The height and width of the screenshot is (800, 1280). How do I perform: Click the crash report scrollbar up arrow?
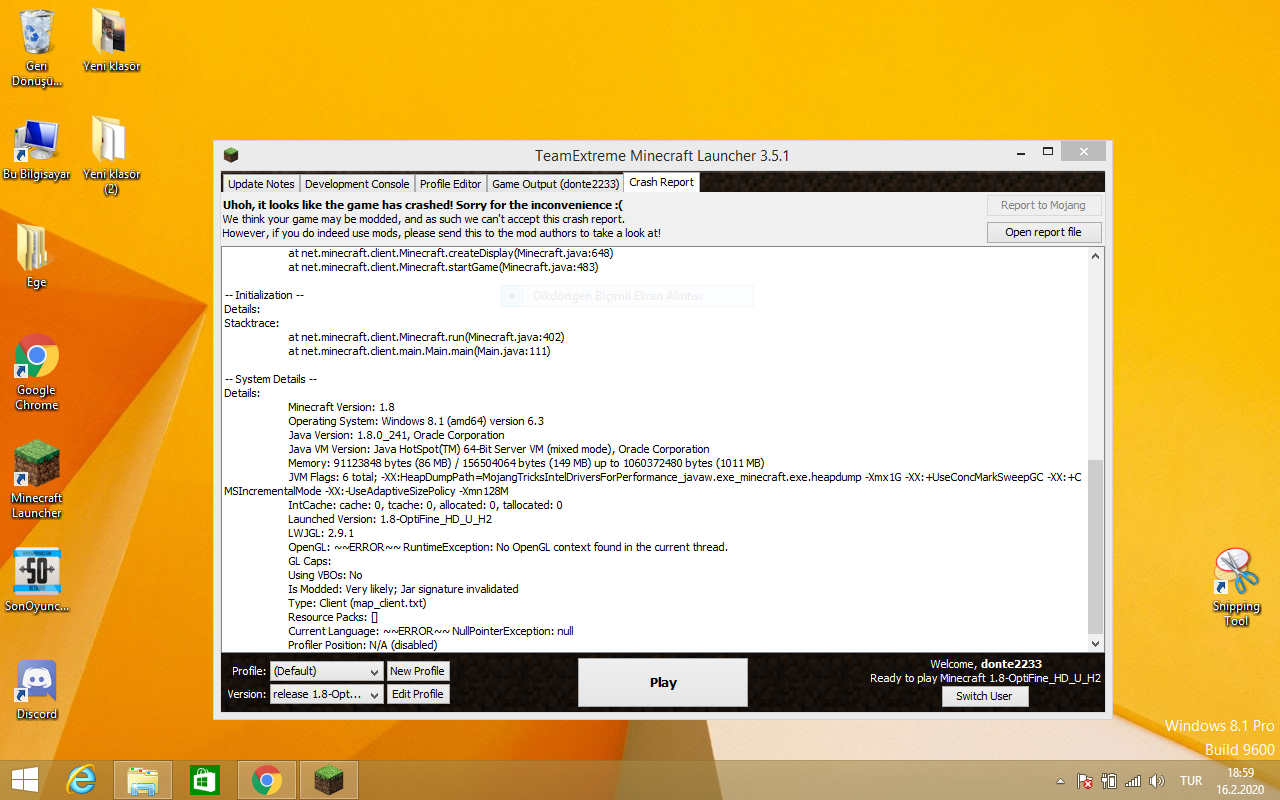click(1096, 256)
